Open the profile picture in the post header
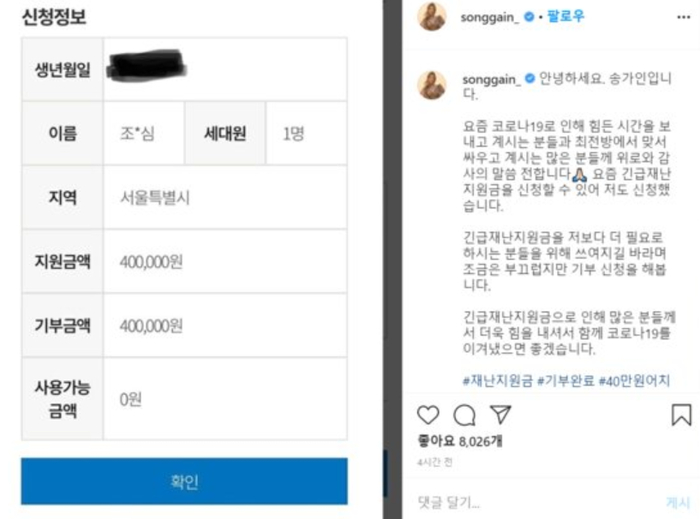The image size is (700, 519). pos(432,17)
